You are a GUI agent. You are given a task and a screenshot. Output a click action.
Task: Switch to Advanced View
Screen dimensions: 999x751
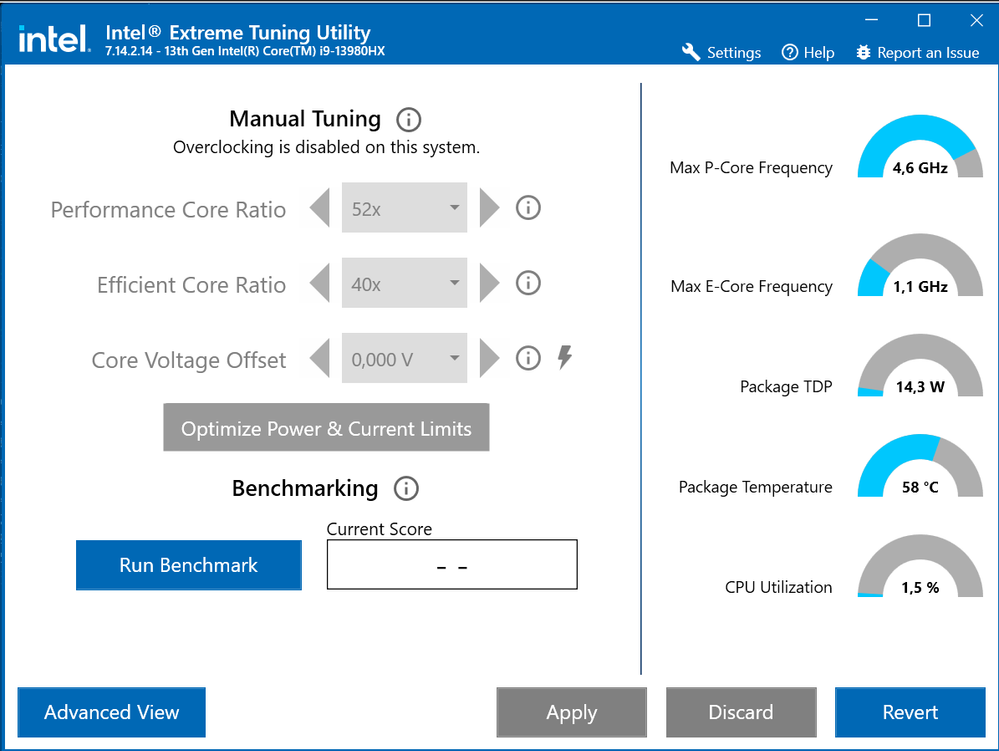(x=111, y=712)
